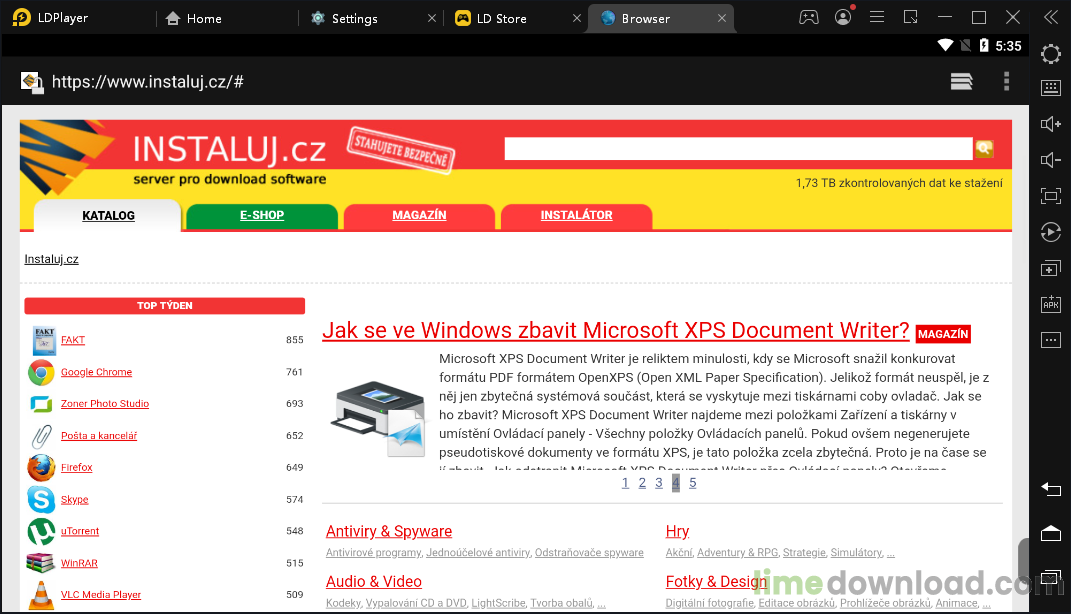Tap the Android home button in sidebar
Image resolution: width=1071 pixels, height=614 pixels.
click(x=1051, y=533)
